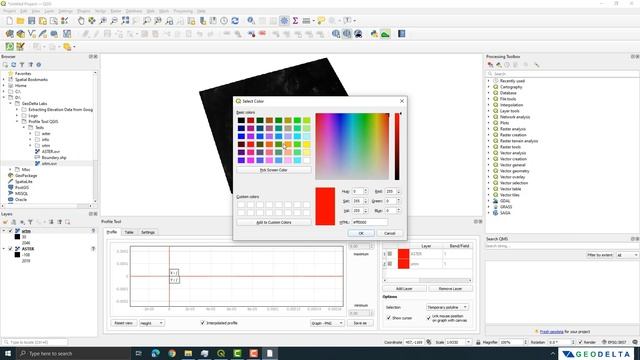Toggle the Interpolated profile checkbox
This screenshot has width=640, height=360.
pos(202,323)
